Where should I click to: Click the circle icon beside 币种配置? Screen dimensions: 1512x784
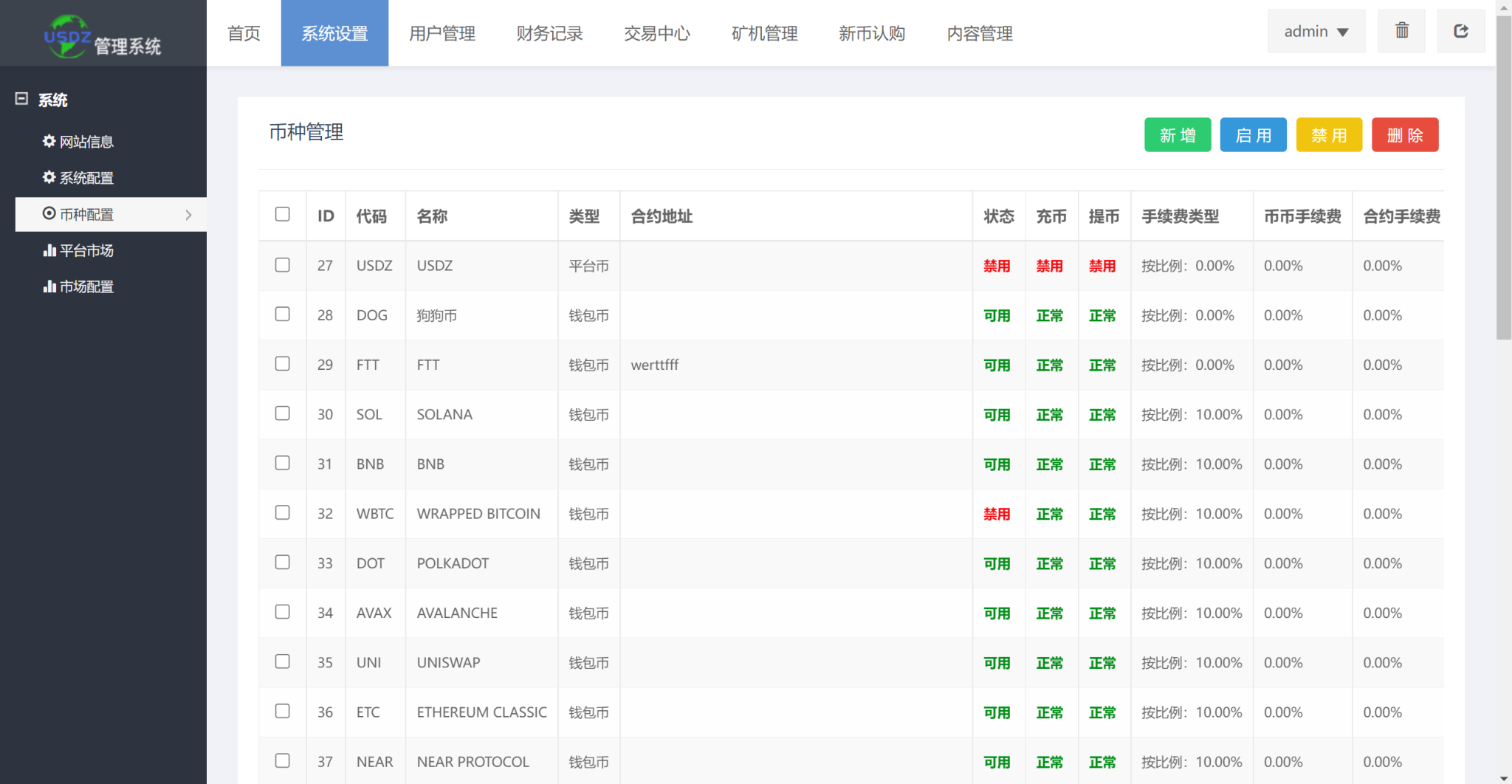coord(49,213)
